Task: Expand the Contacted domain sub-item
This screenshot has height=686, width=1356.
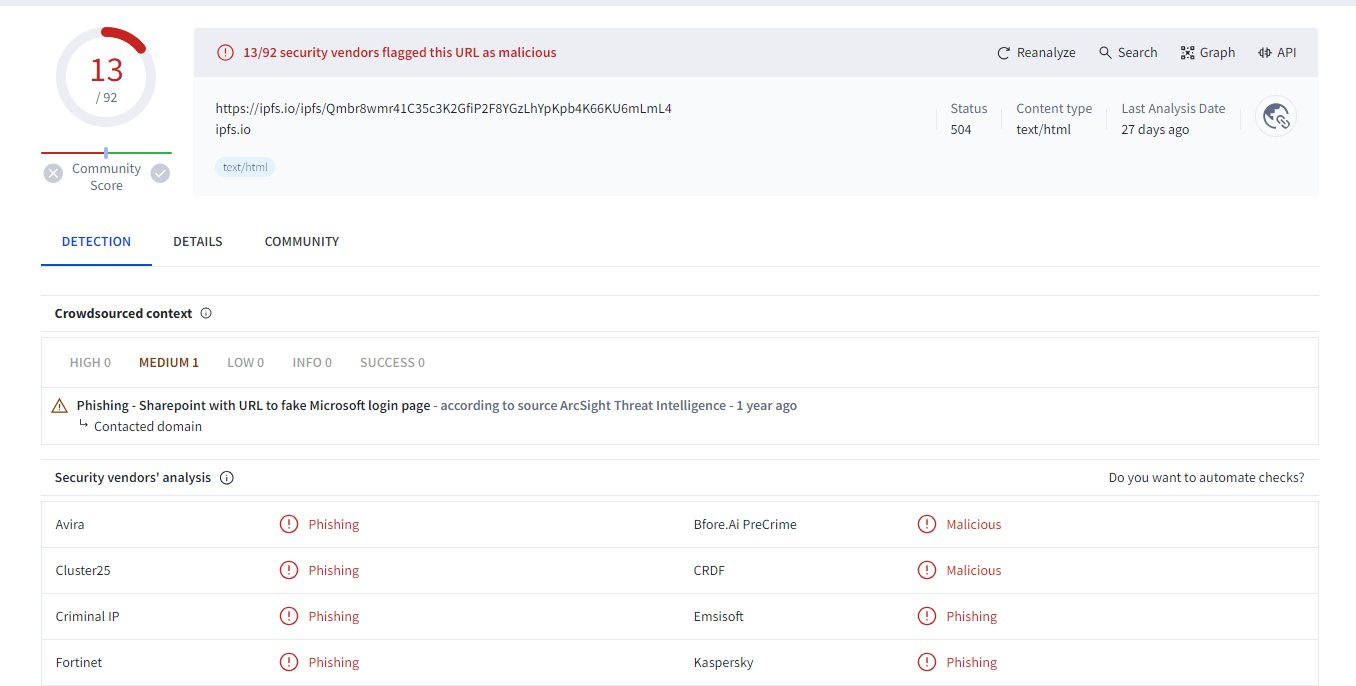Action: click(147, 427)
